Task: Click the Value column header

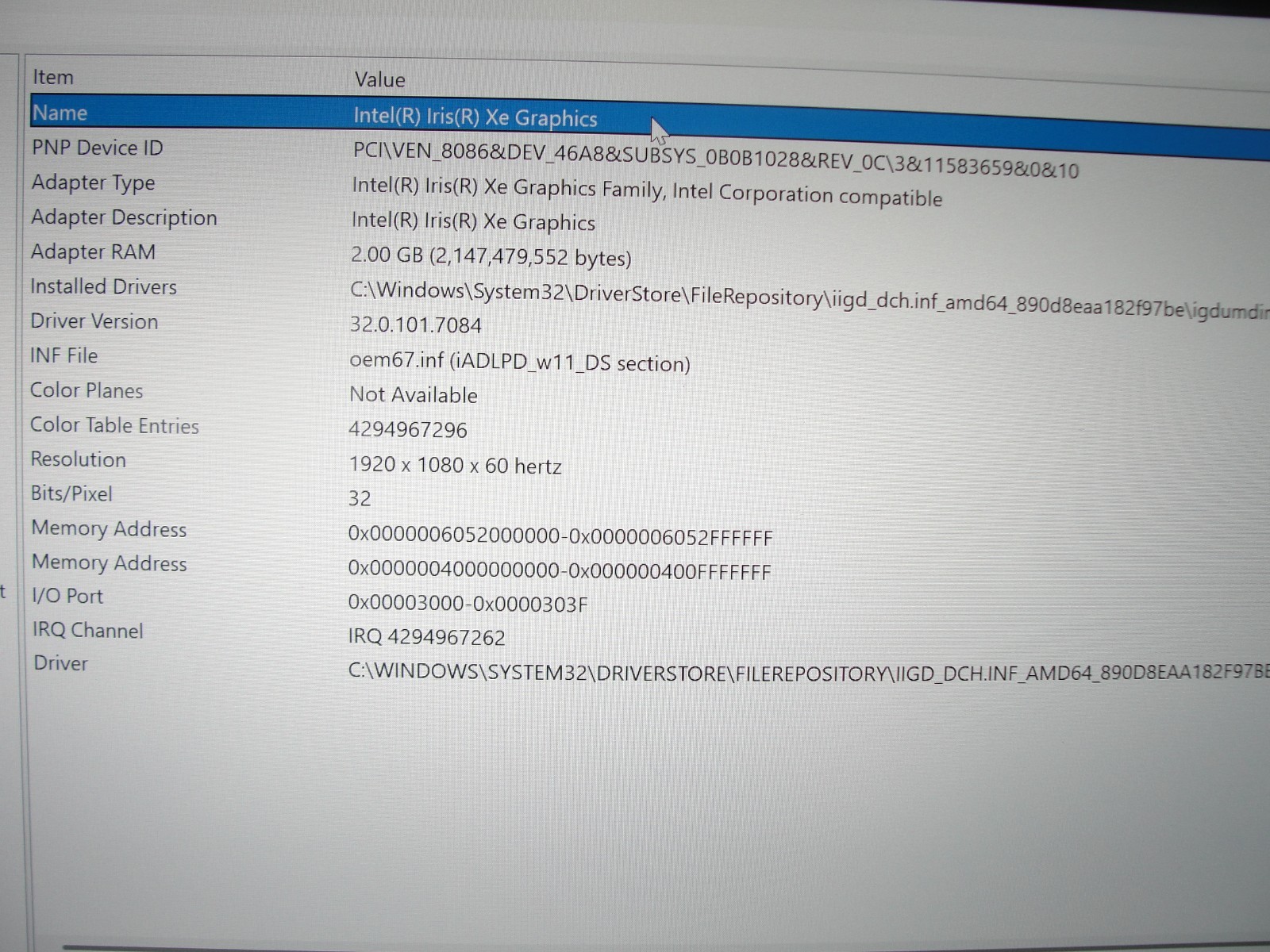Action: coord(379,79)
